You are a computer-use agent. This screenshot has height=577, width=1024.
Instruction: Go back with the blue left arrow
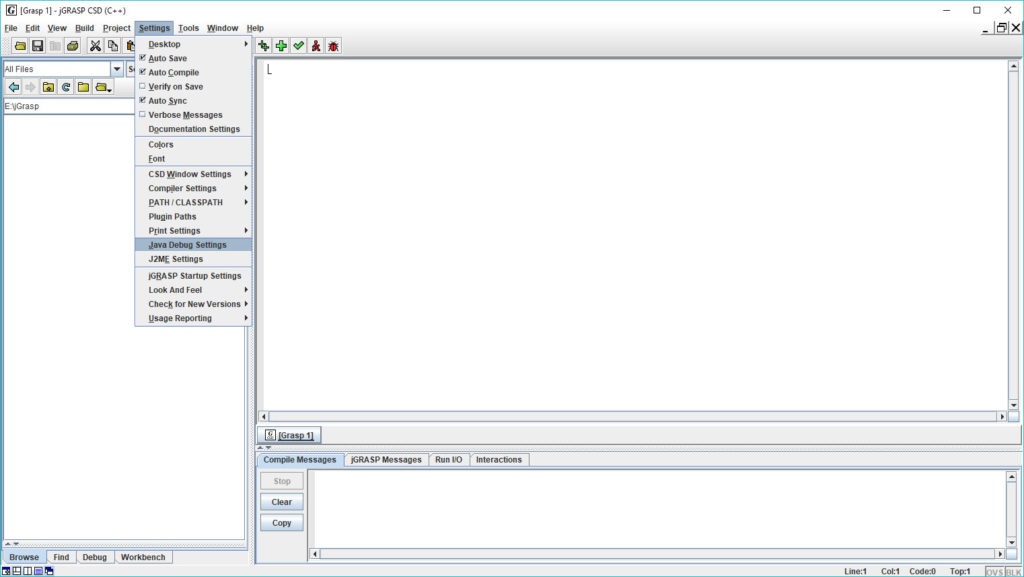[13, 87]
